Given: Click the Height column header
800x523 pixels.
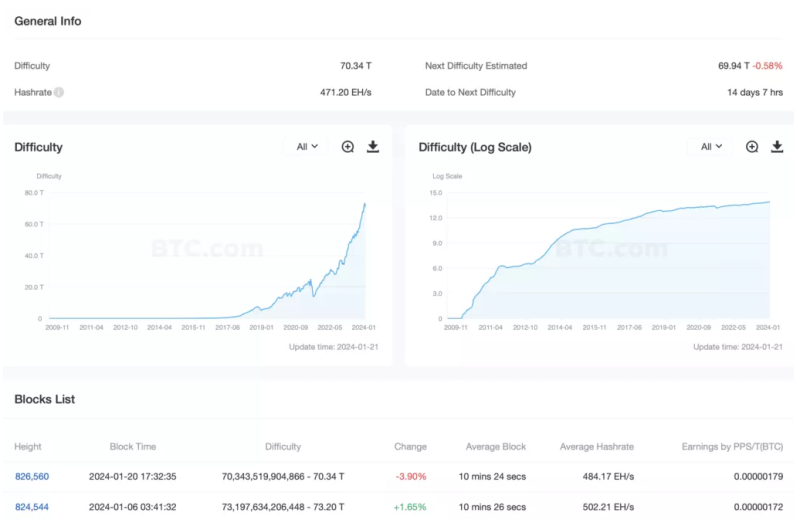Looking at the screenshot, I should click(x=28, y=446).
